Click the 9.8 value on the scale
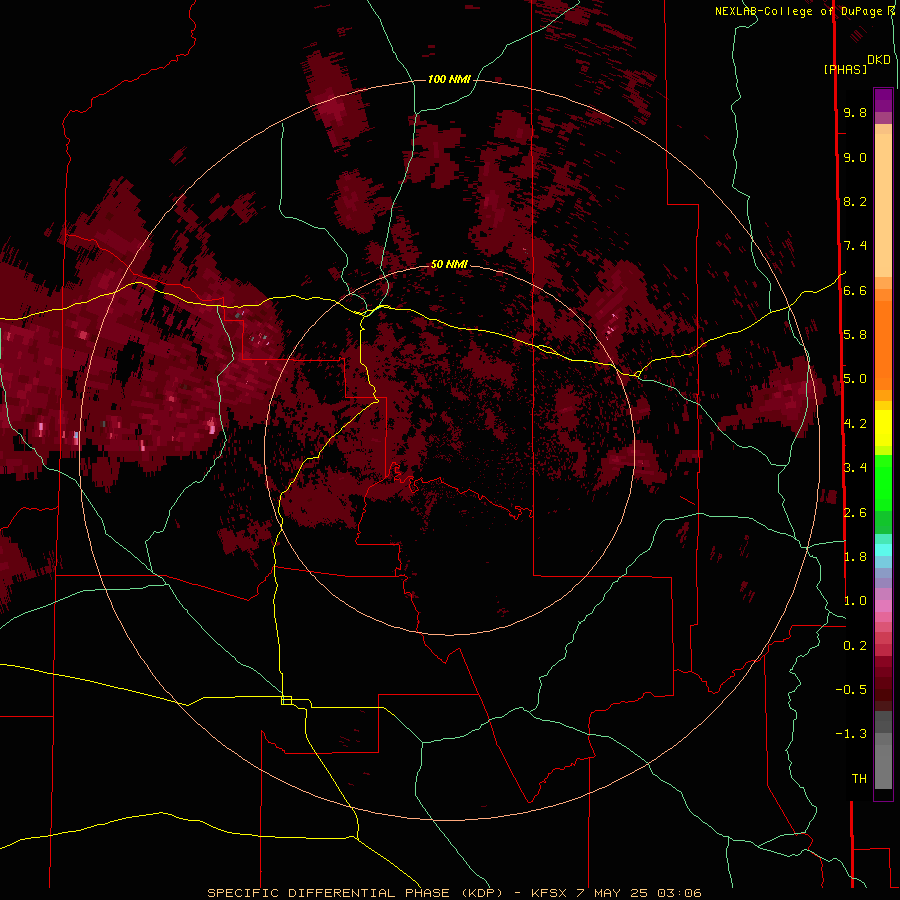The width and height of the screenshot is (900, 900). [x=855, y=112]
